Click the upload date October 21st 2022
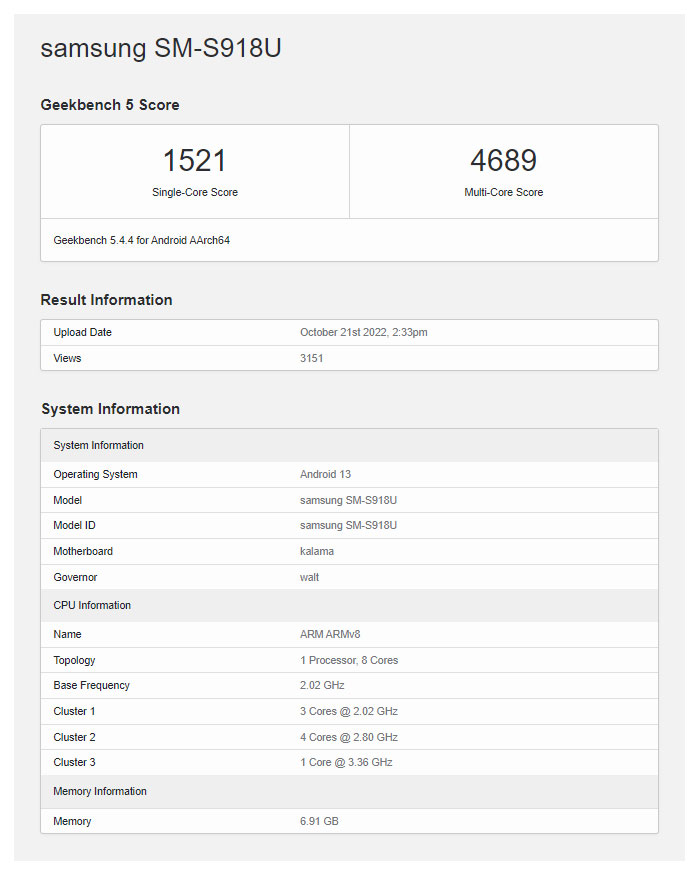 (363, 332)
